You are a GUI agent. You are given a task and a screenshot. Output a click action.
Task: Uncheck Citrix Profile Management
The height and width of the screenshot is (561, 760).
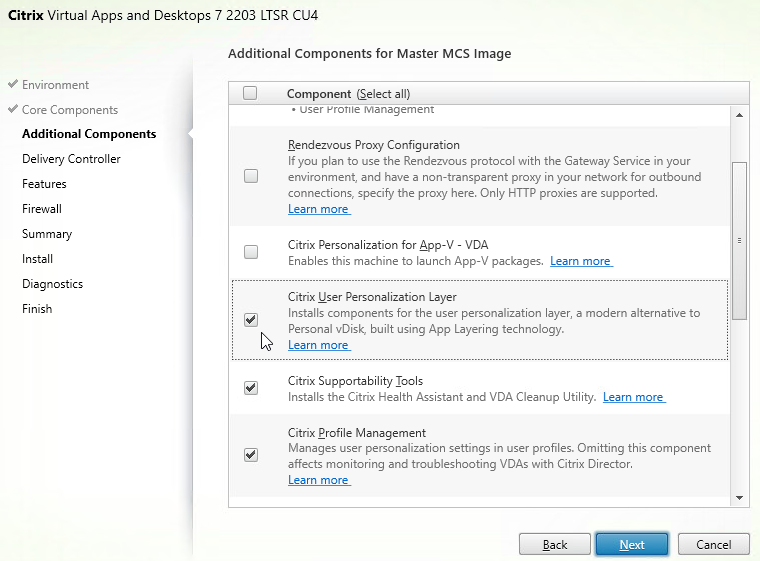click(x=251, y=455)
